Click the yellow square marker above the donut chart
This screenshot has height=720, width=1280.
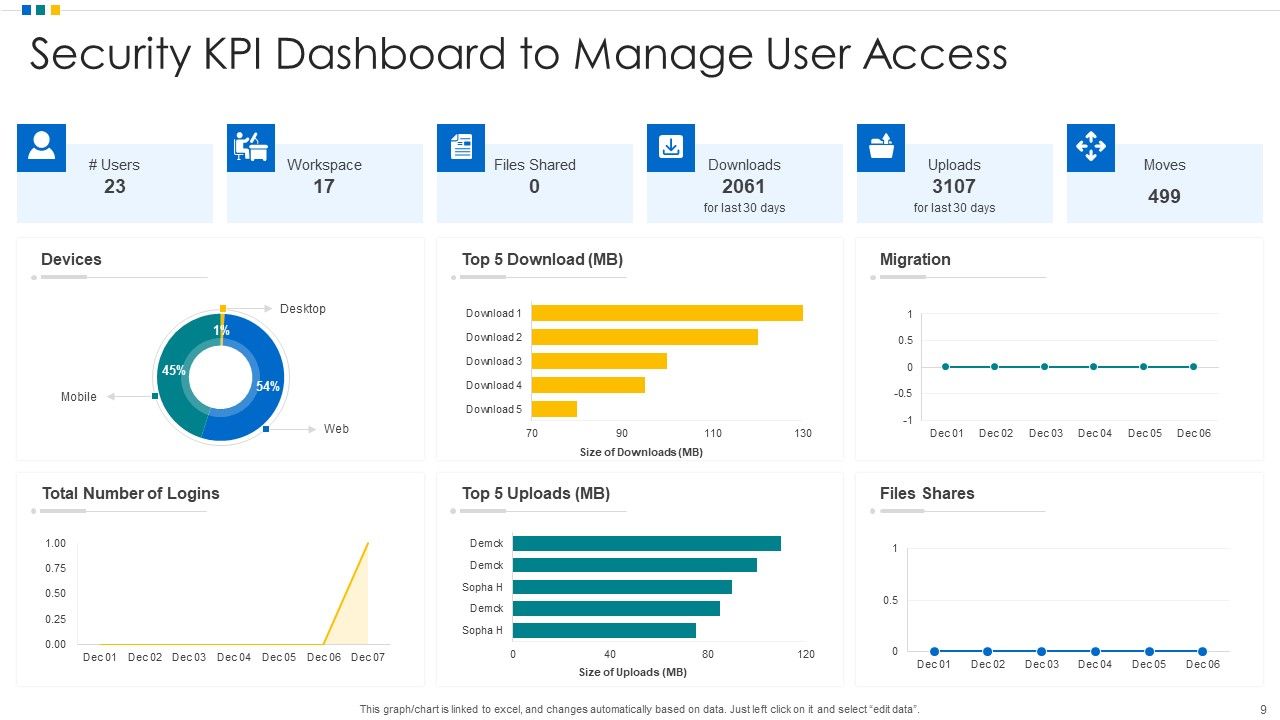tap(222, 309)
